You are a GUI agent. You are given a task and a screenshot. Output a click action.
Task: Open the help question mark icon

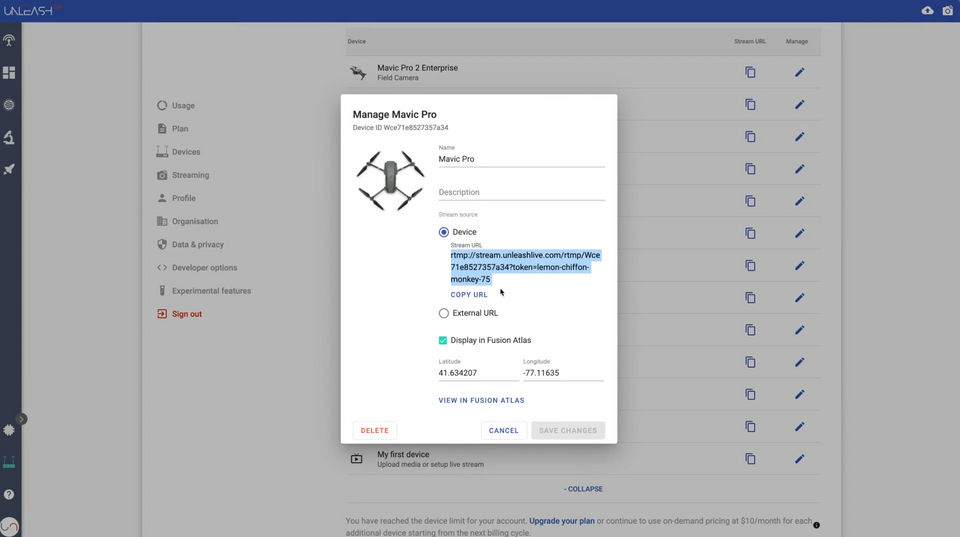point(9,494)
